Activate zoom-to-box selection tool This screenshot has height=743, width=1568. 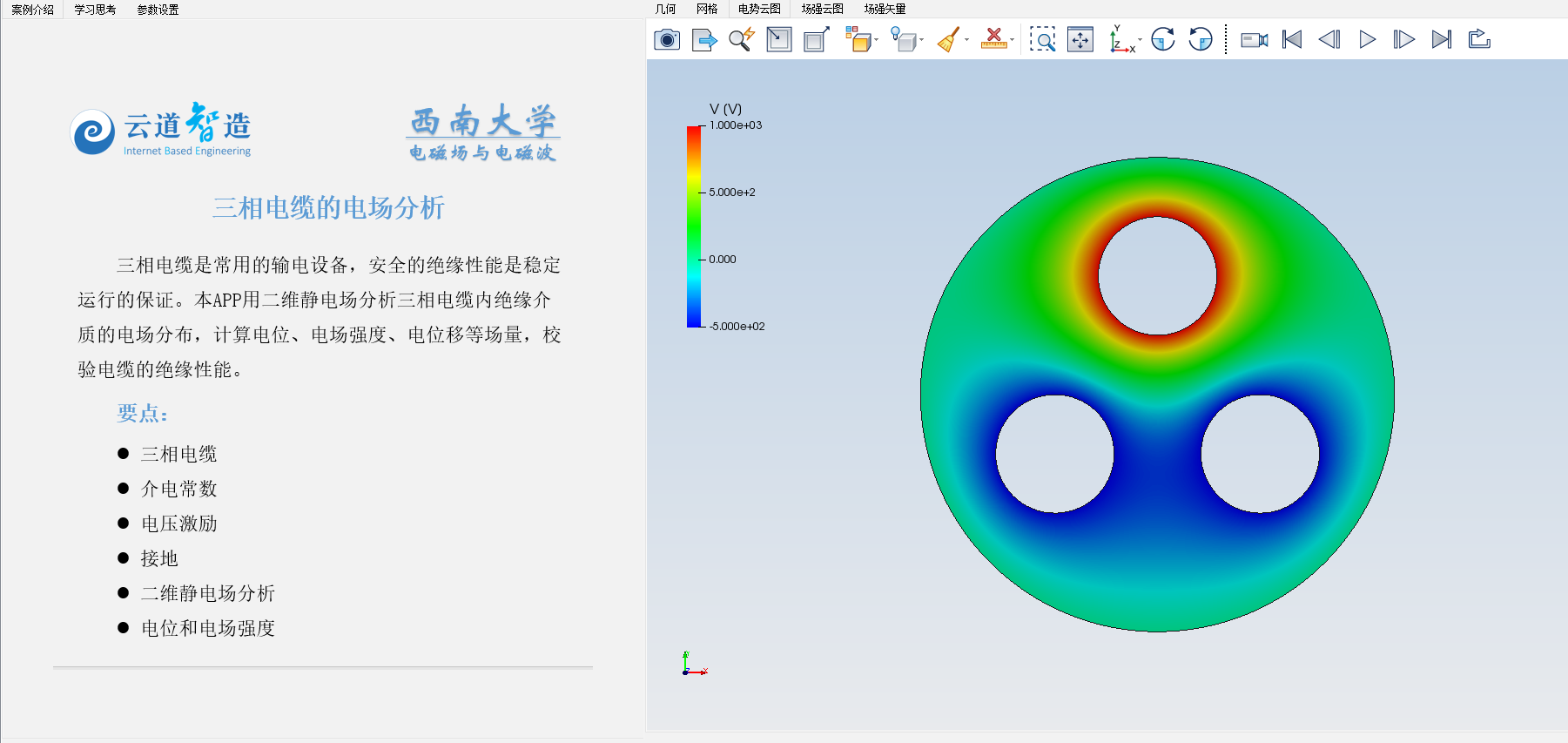[x=1042, y=39]
